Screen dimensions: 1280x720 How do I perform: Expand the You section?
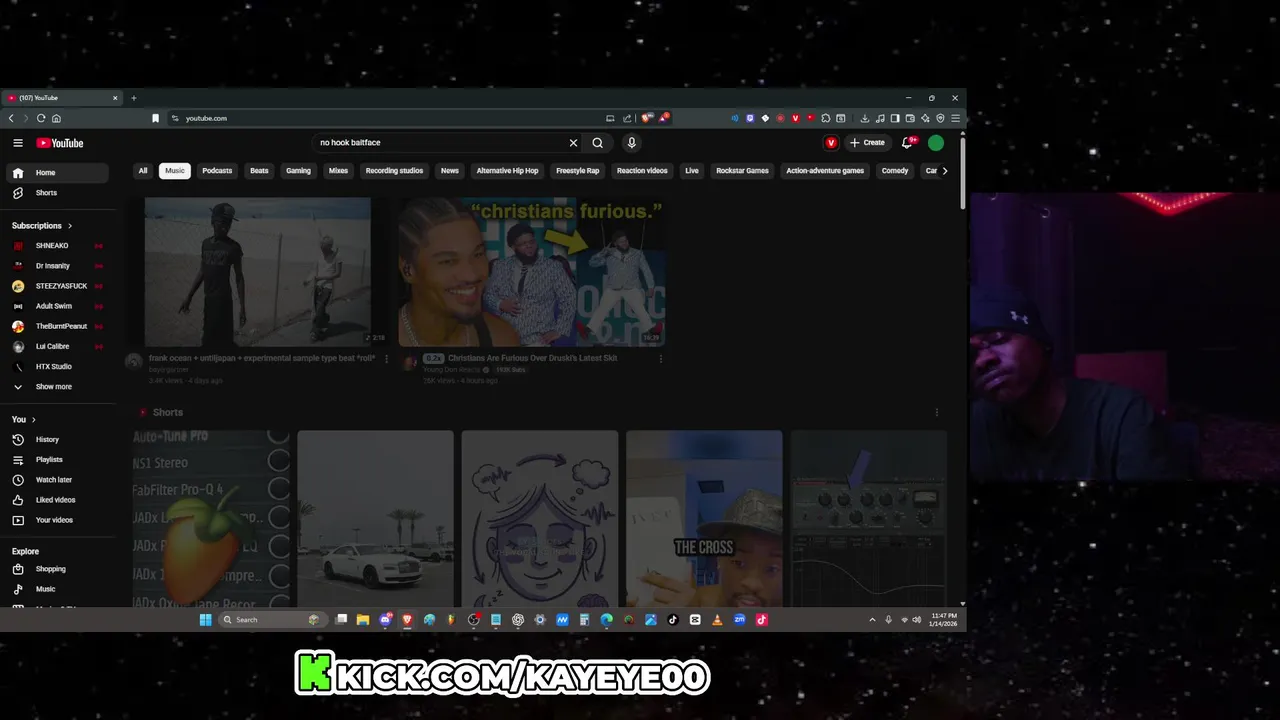tap(24, 420)
